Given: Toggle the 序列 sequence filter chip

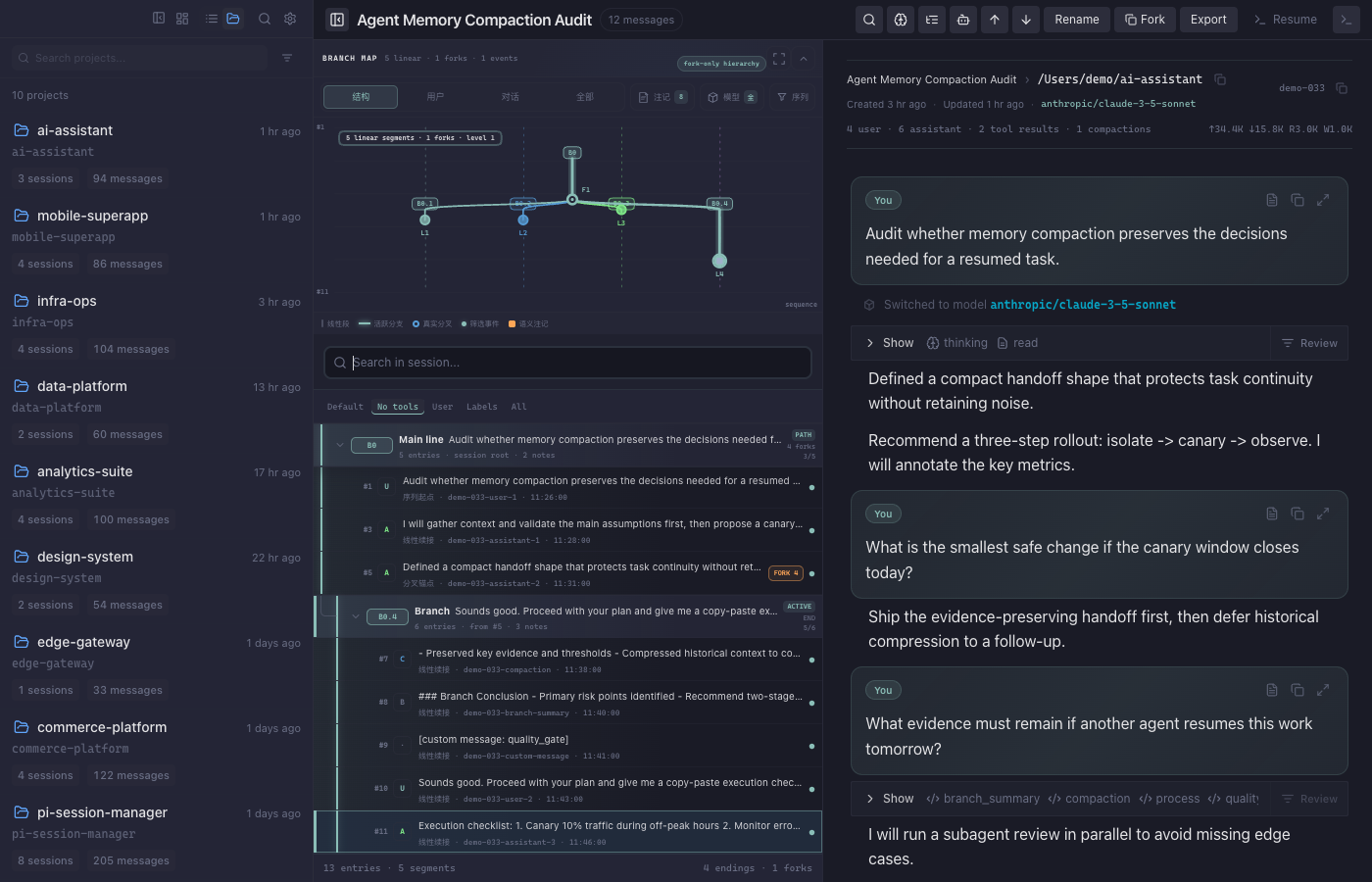Looking at the screenshot, I should pyautogui.click(x=793, y=97).
